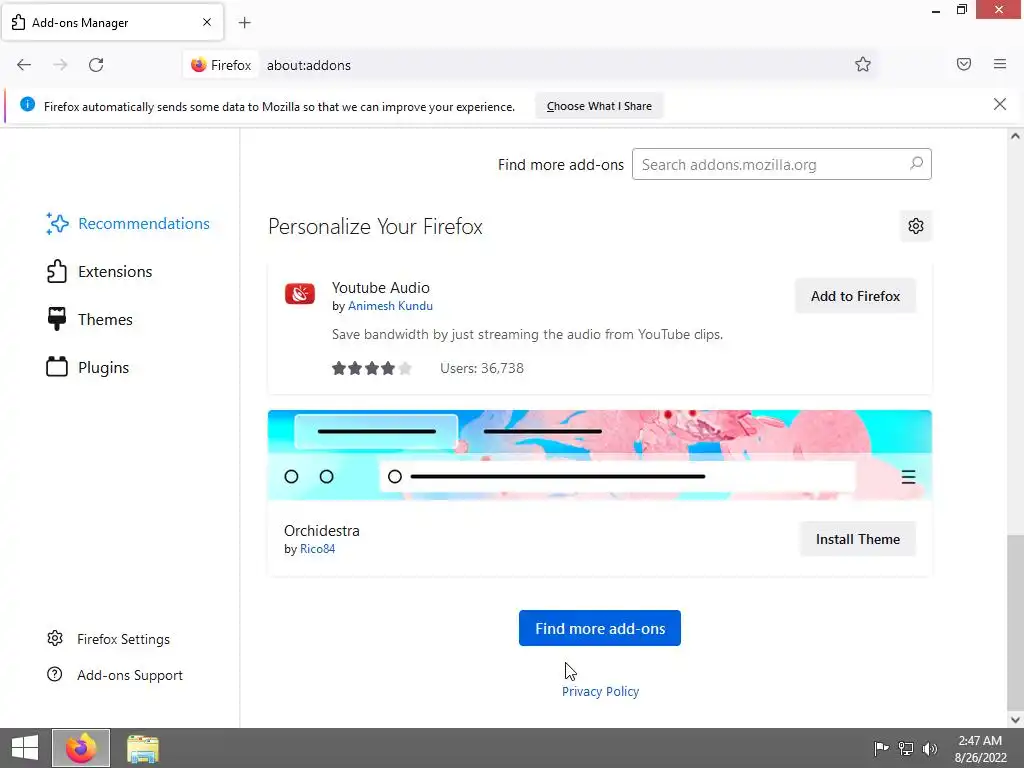Click the 'Users: 36,738' text
The height and width of the screenshot is (768, 1024).
pos(482,368)
